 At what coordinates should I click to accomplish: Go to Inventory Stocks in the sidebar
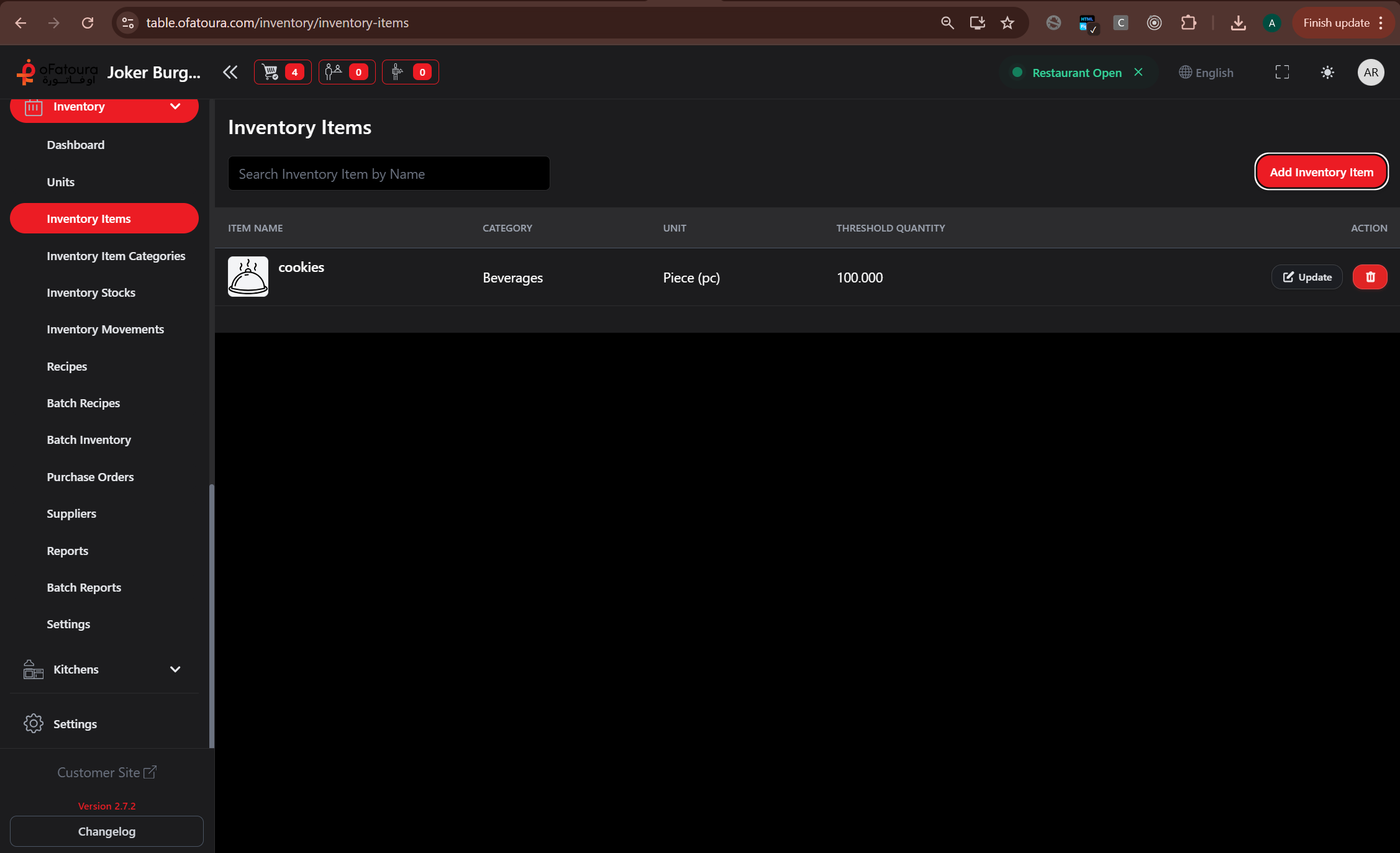coord(91,292)
